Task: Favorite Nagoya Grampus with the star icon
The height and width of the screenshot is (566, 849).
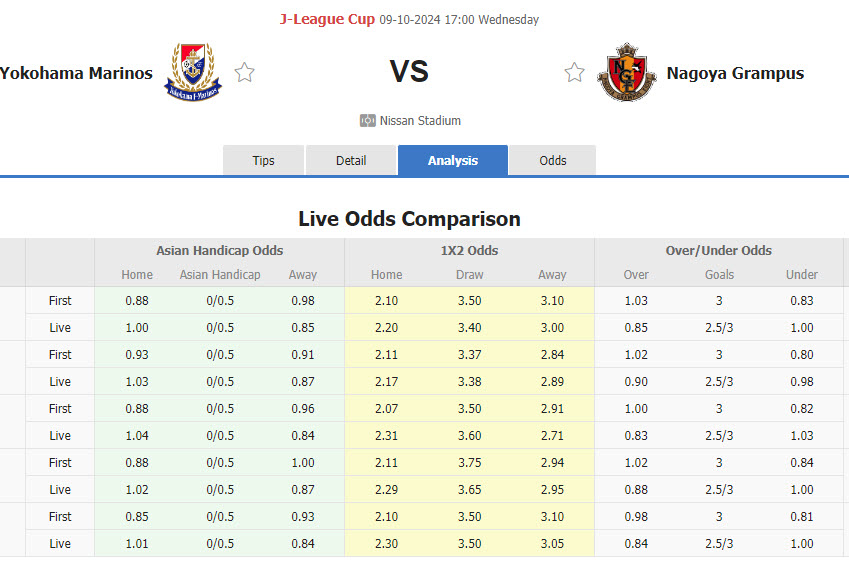Action: 574,72
